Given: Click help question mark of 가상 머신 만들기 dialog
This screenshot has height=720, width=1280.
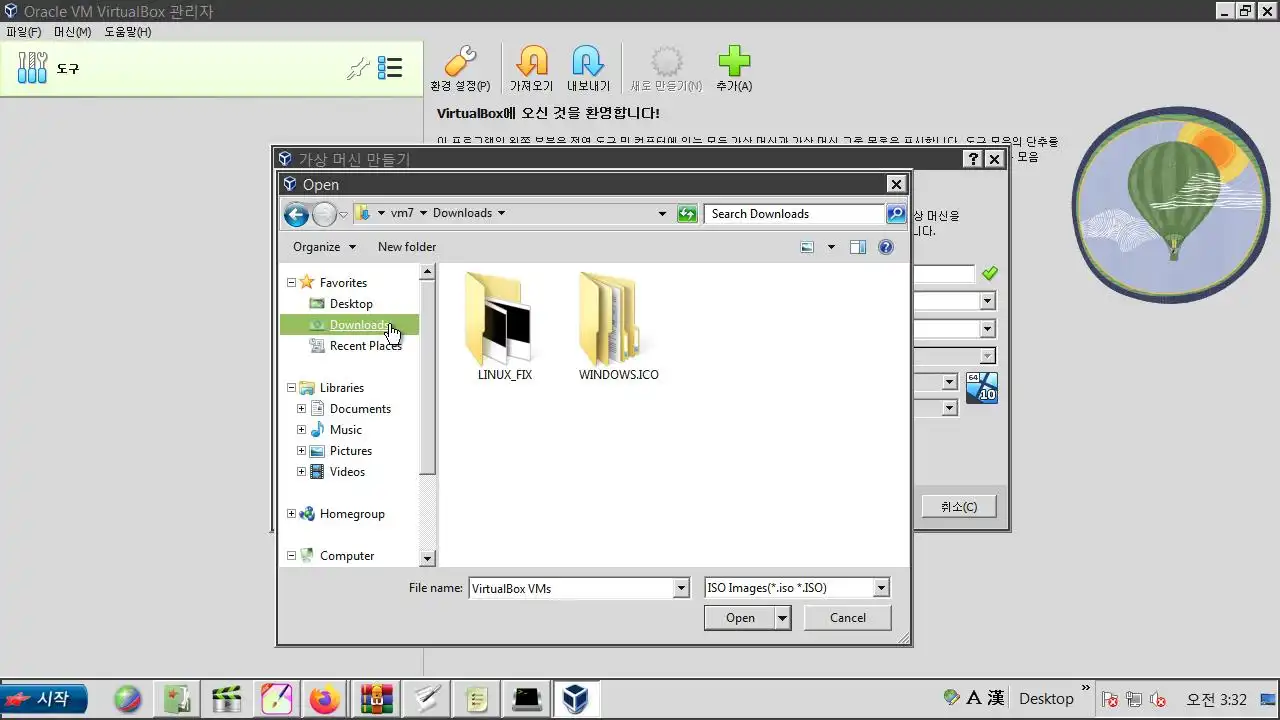Looking at the screenshot, I should point(973,159).
